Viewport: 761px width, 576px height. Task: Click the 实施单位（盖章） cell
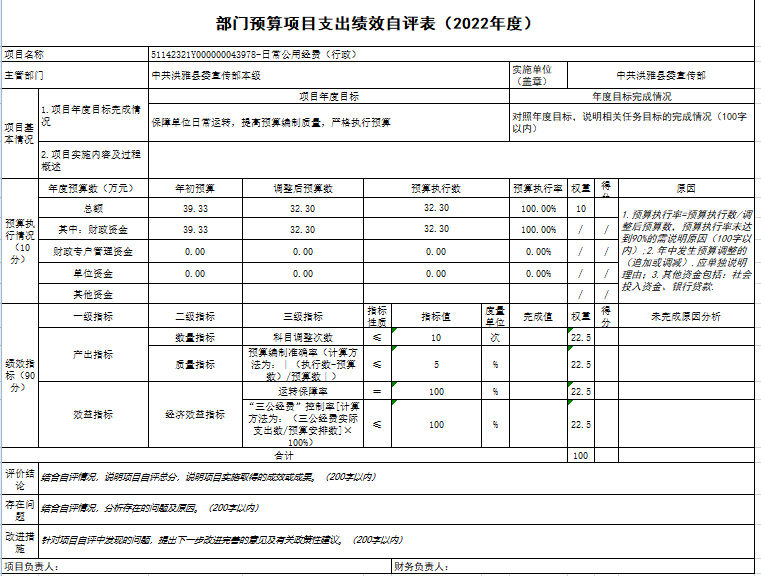(x=538, y=75)
